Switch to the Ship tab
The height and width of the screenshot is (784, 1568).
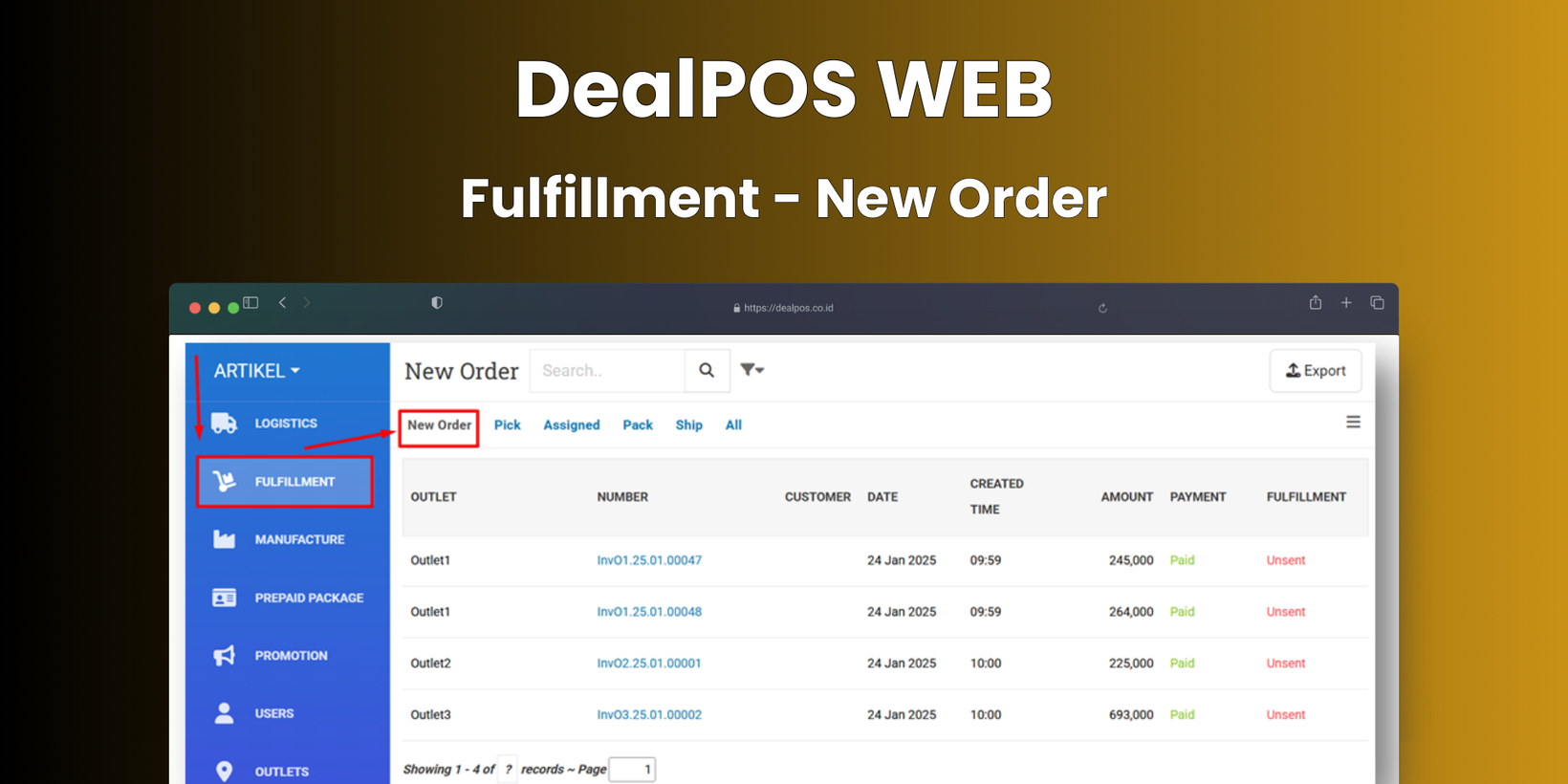pos(689,425)
